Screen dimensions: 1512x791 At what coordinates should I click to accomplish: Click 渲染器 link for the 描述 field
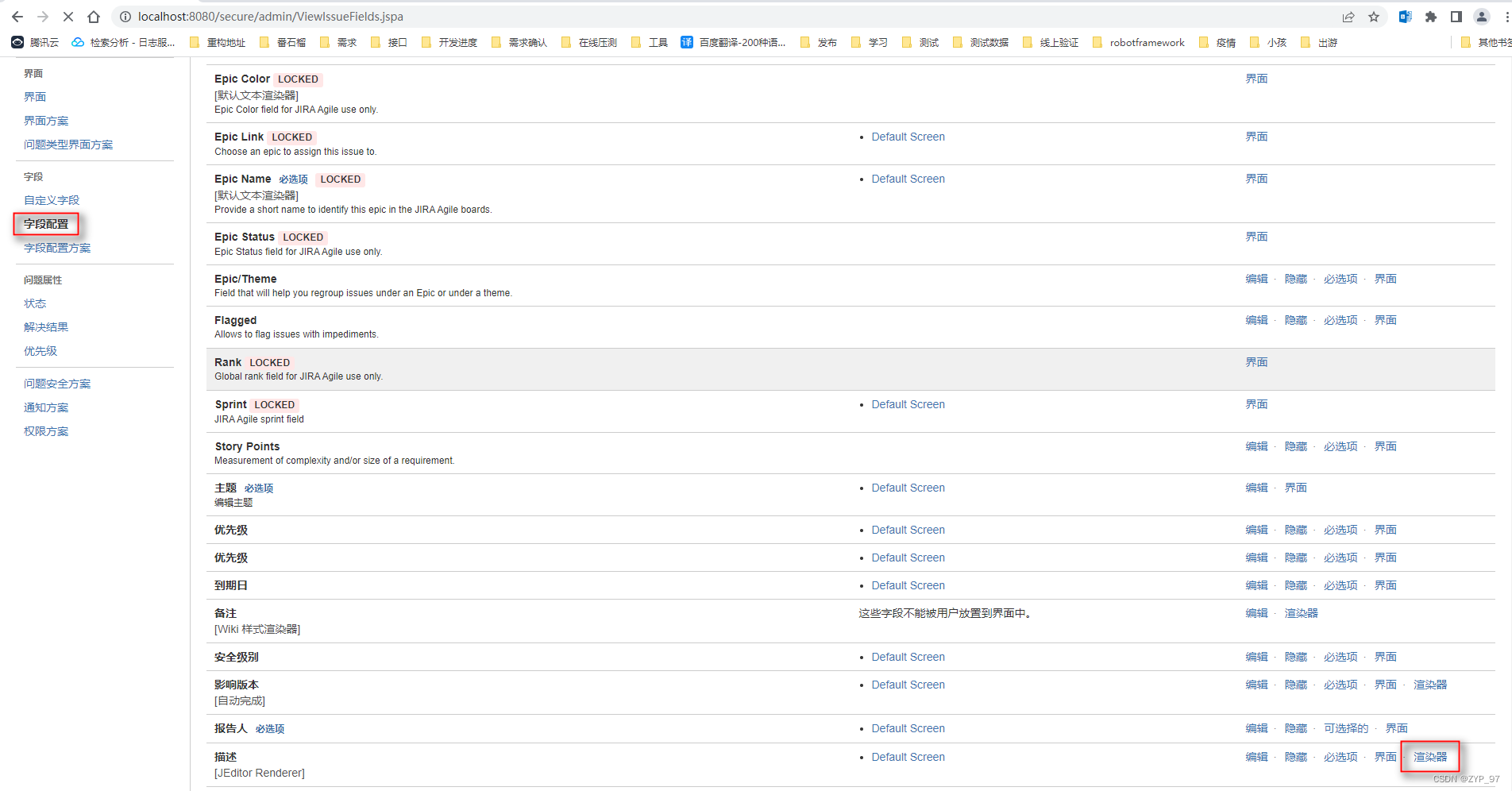click(1429, 757)
